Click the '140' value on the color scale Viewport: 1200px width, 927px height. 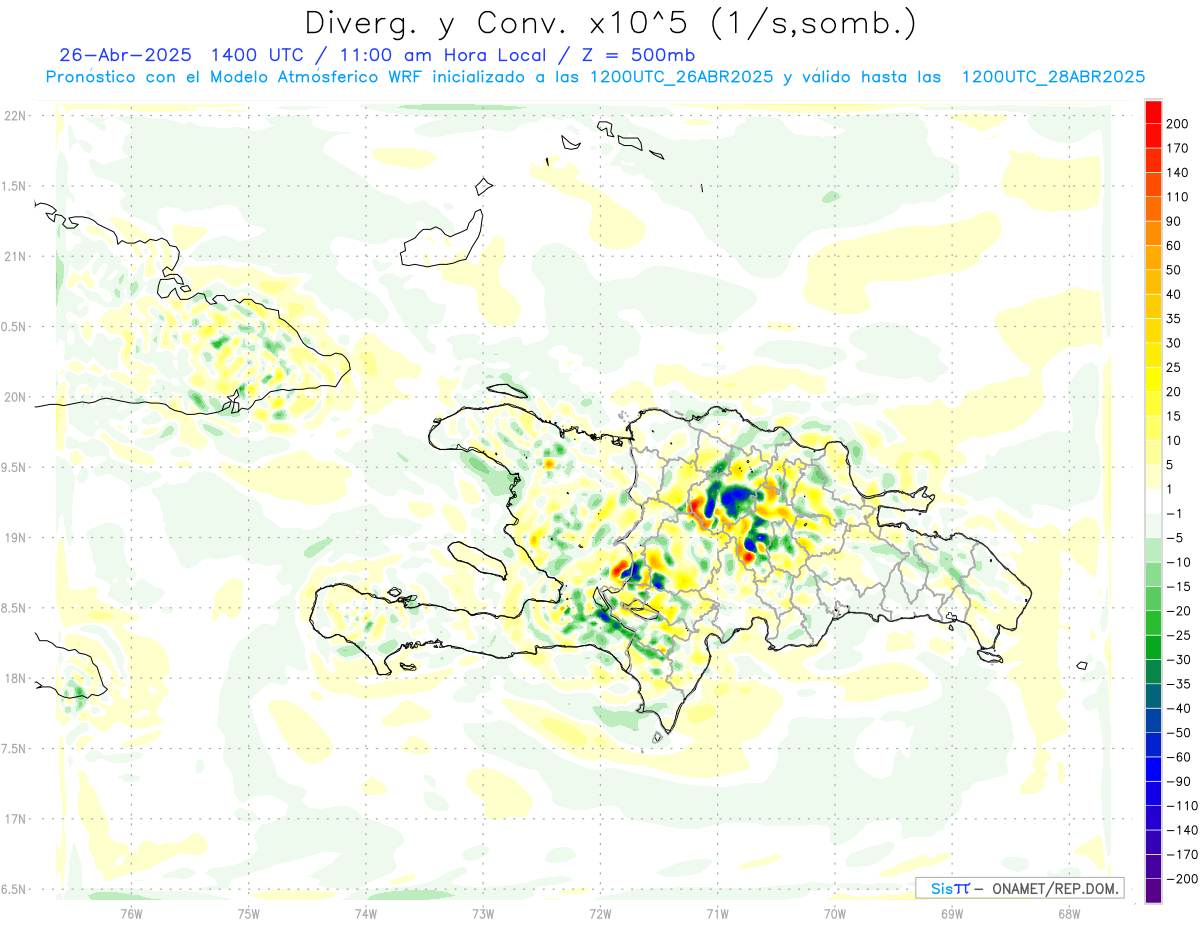[x=1179, y=172]
